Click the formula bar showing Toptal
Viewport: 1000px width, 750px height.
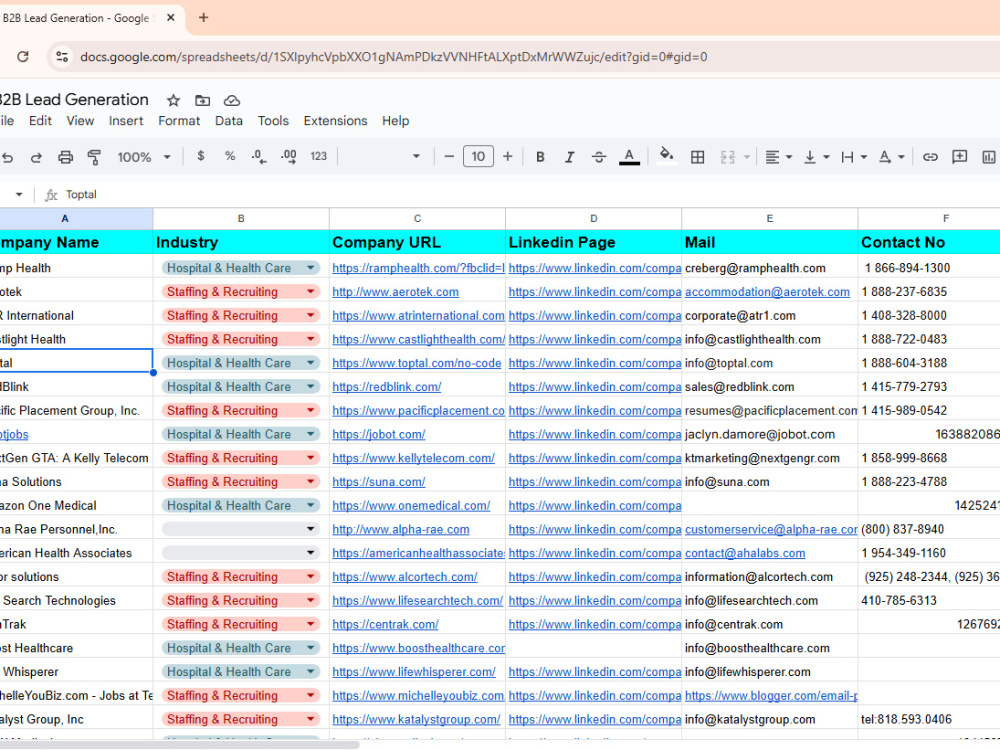click(x=81, y=195)
